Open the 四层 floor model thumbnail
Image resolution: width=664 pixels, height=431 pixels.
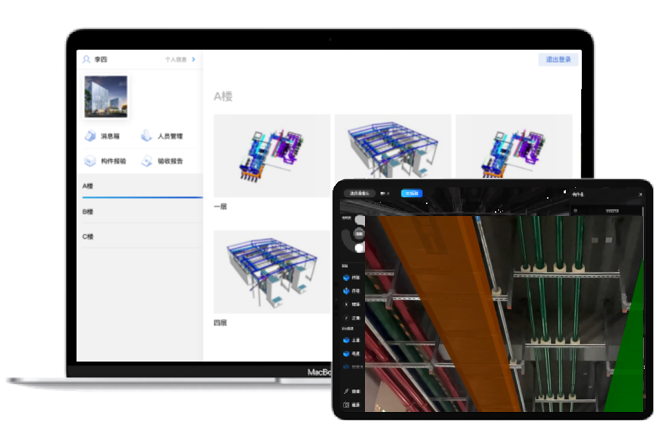click(271, 271)
